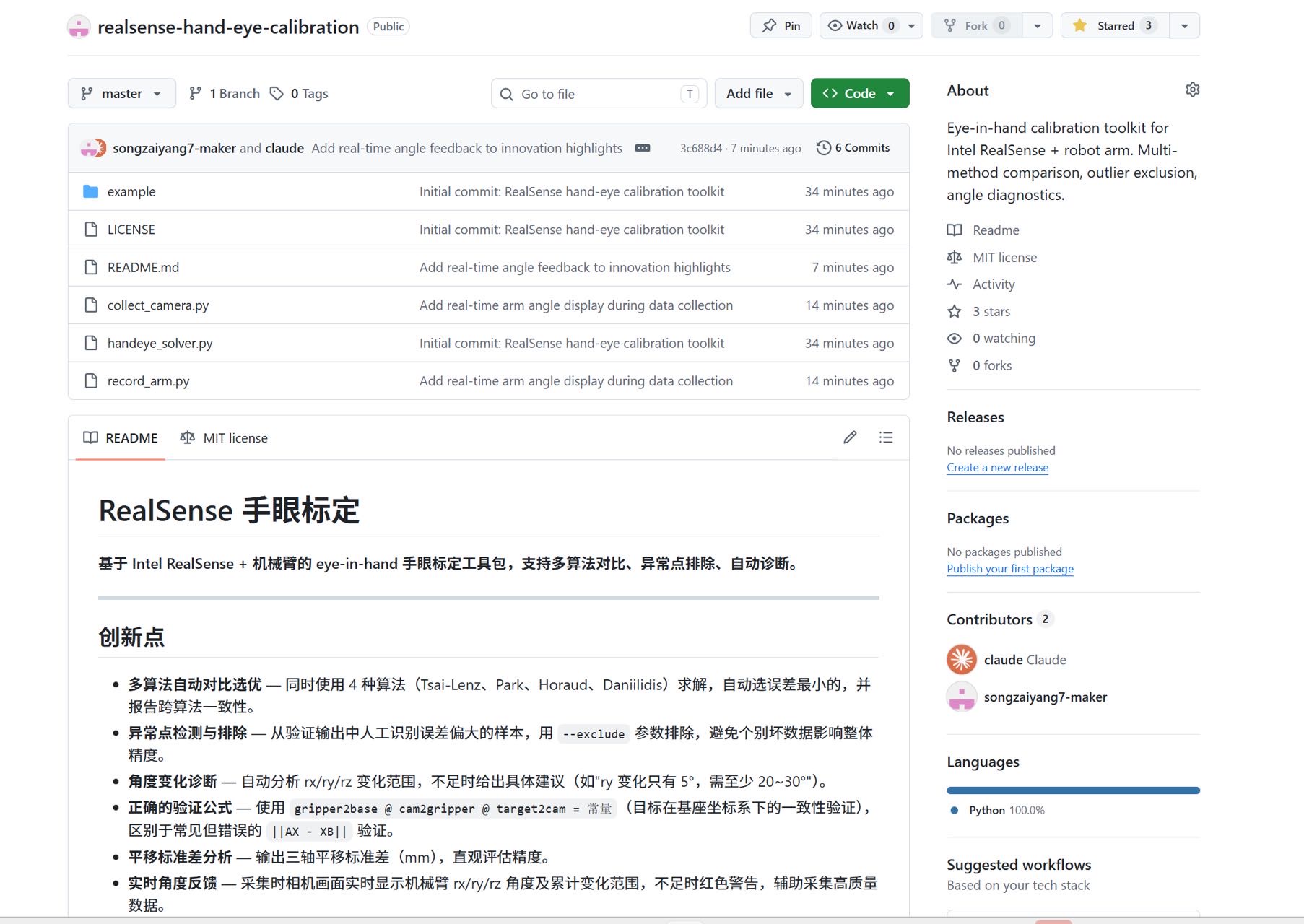Open the Readme link in About

pyautogui.click(x=996, y=230)
